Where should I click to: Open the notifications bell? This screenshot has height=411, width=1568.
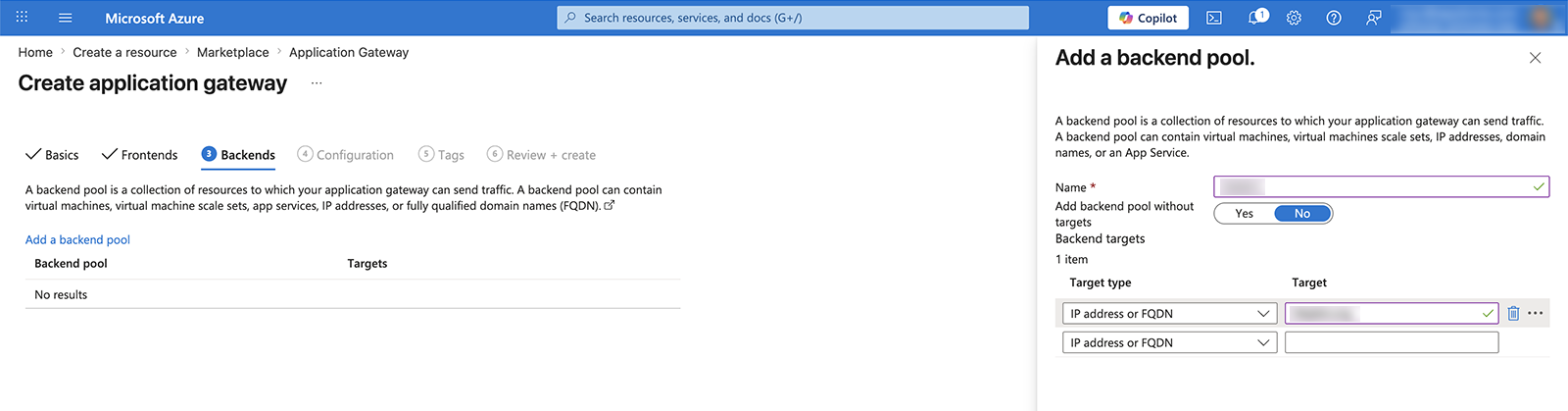click(x=1255, y=18)
